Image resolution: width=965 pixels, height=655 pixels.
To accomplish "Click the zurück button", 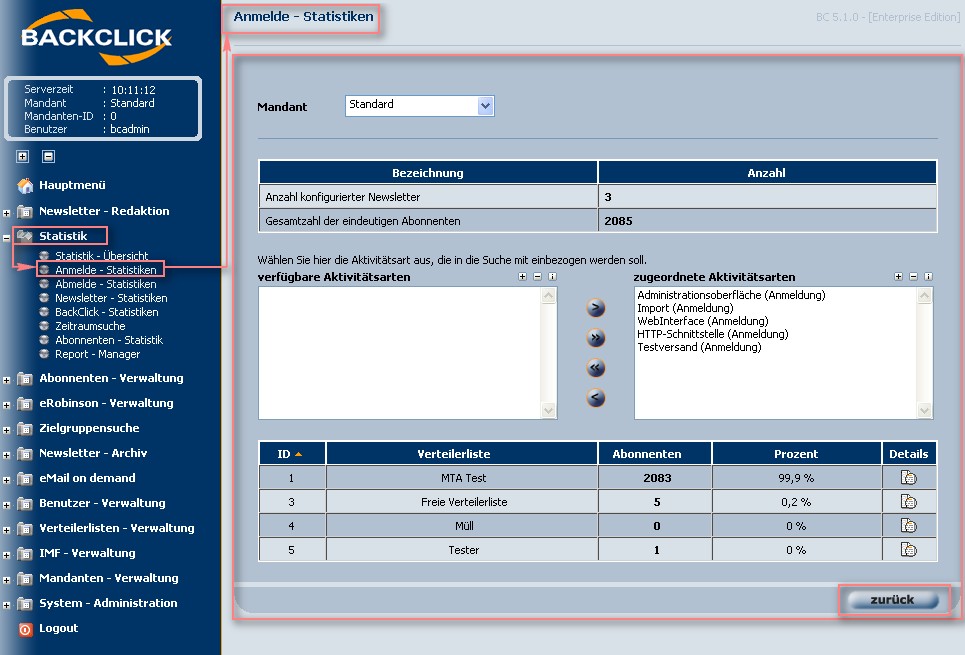I will pyautogui.click(x=892, y=600).
